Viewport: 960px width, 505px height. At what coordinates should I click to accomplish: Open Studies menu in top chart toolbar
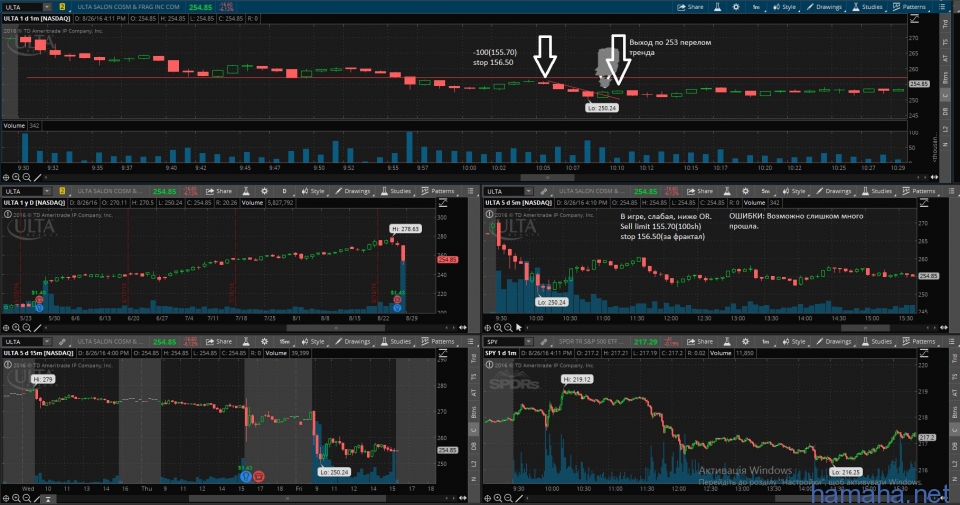point(867,7)
